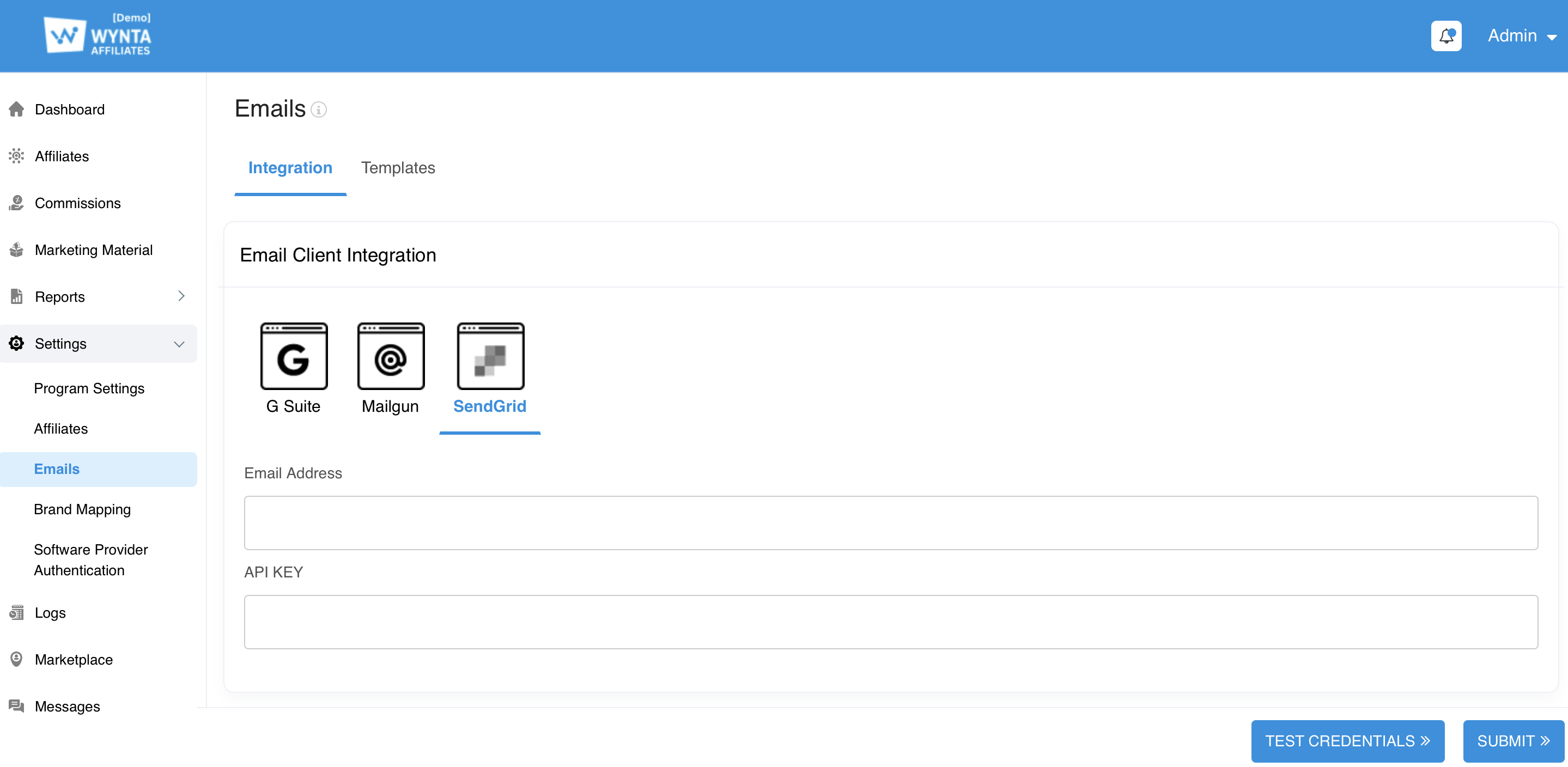
Task: Open Commissions from the sidebar
Action: (77, 203)
